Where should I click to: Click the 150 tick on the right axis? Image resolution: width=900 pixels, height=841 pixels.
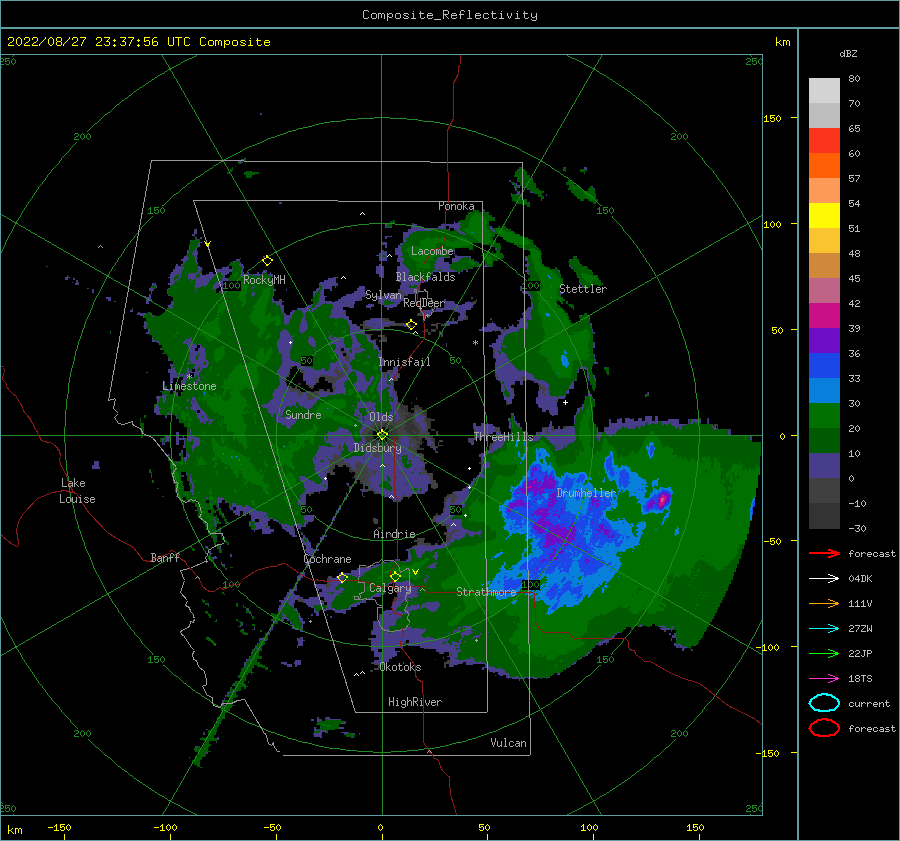click(772, 118)
